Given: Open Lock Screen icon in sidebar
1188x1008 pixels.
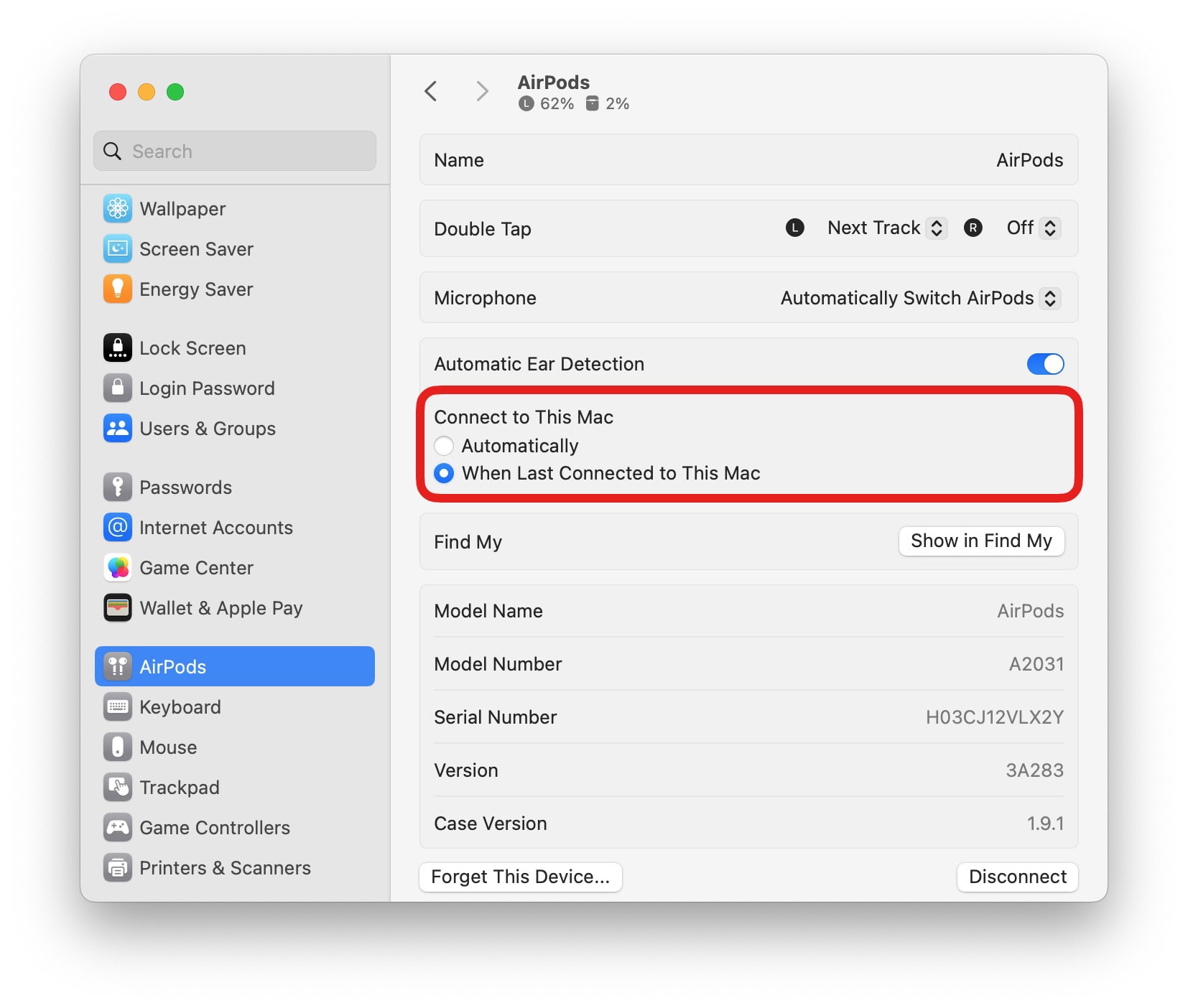Looking at the screenshot, I should 117,348.
